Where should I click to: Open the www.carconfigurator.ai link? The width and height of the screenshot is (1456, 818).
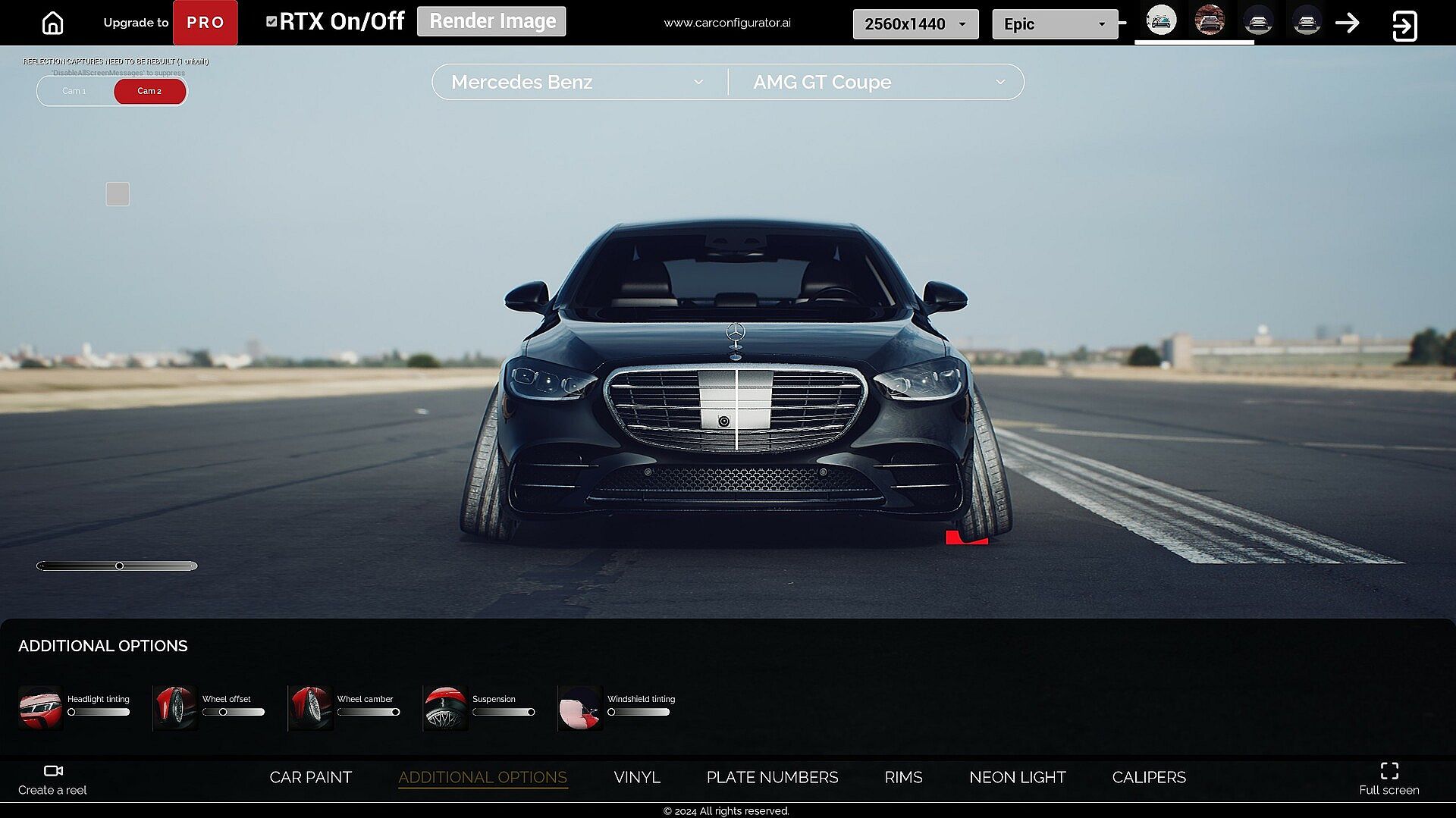click(x=727, y=23)
